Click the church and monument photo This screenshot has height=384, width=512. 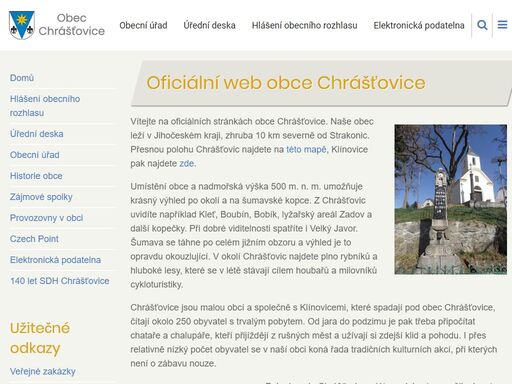point(451,199)
